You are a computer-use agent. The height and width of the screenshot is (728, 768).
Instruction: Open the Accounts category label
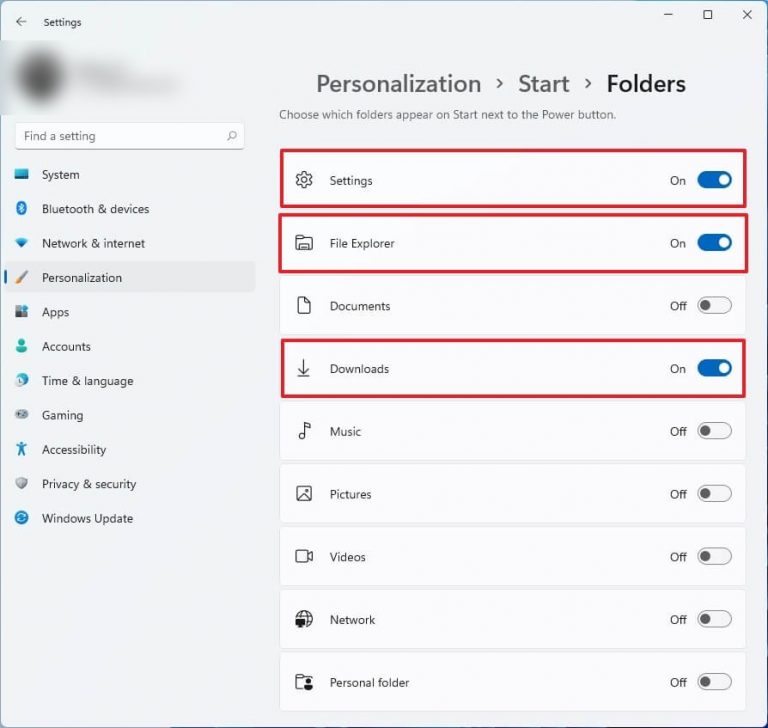pos(66,346)
